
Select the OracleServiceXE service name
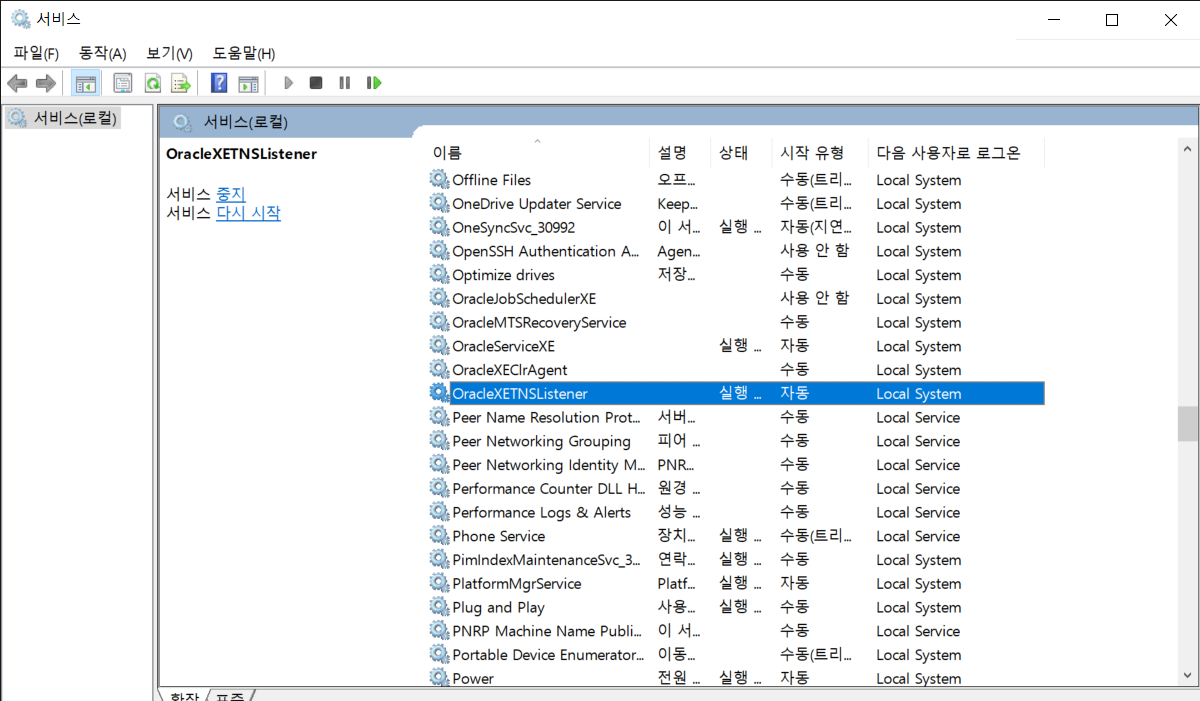[503, 346]
